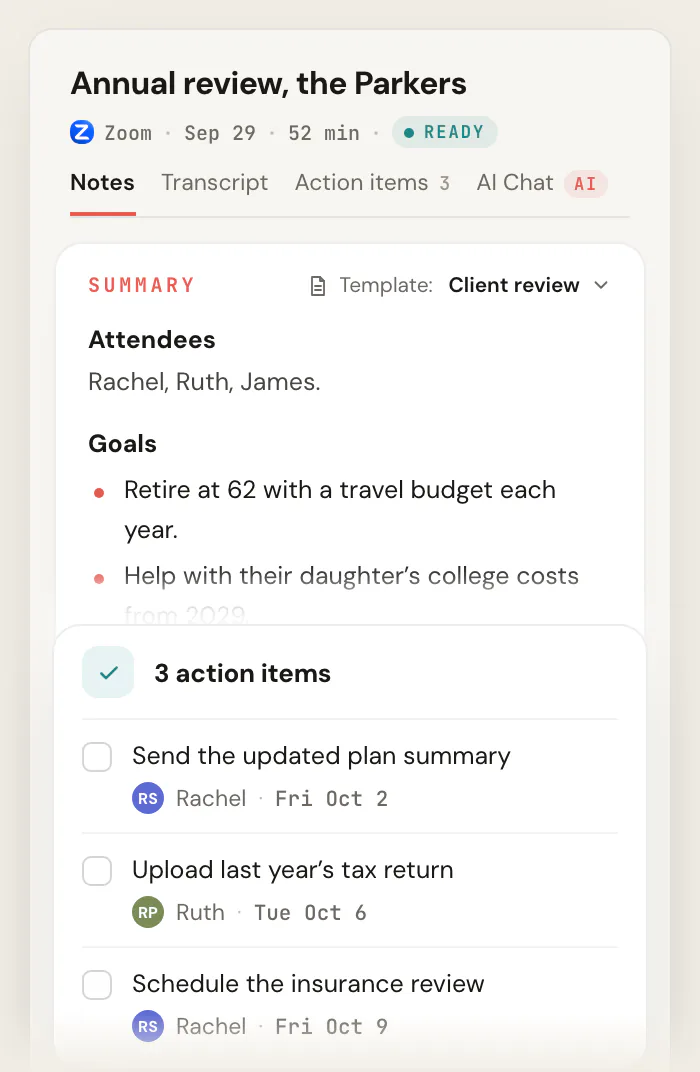Open the Action items tab
The width and height of the screenshot is (700, 1072).
click(x=372, y=183)
